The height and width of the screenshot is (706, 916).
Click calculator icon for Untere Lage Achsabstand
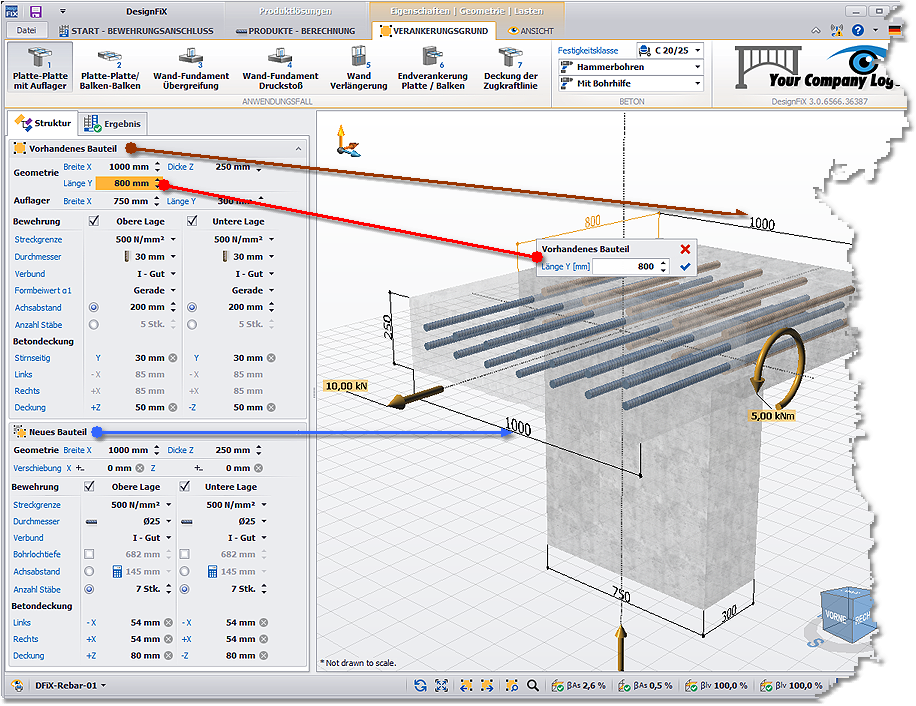pyautogui.click(x=212, y=572)
